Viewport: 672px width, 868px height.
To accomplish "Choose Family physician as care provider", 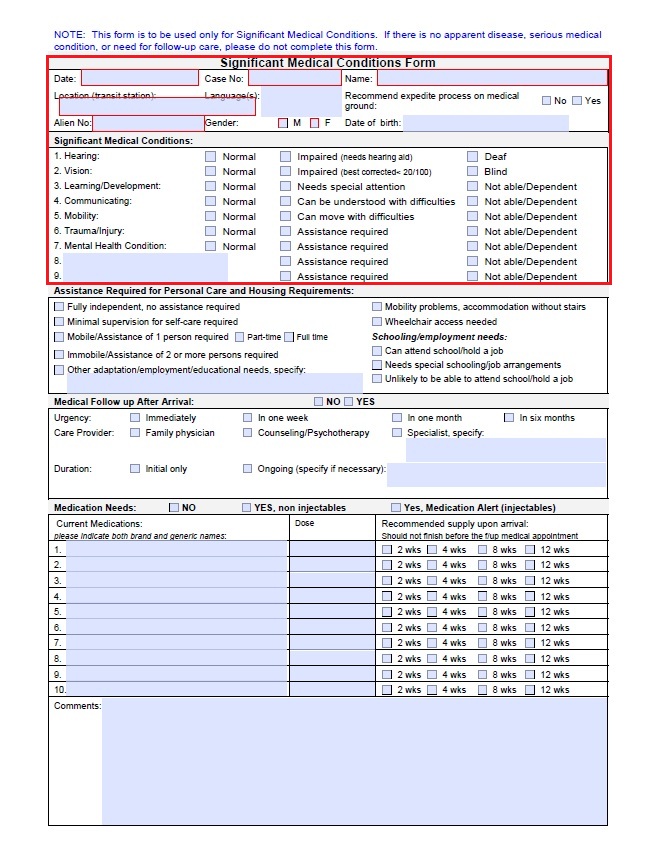I will point(135,433).
